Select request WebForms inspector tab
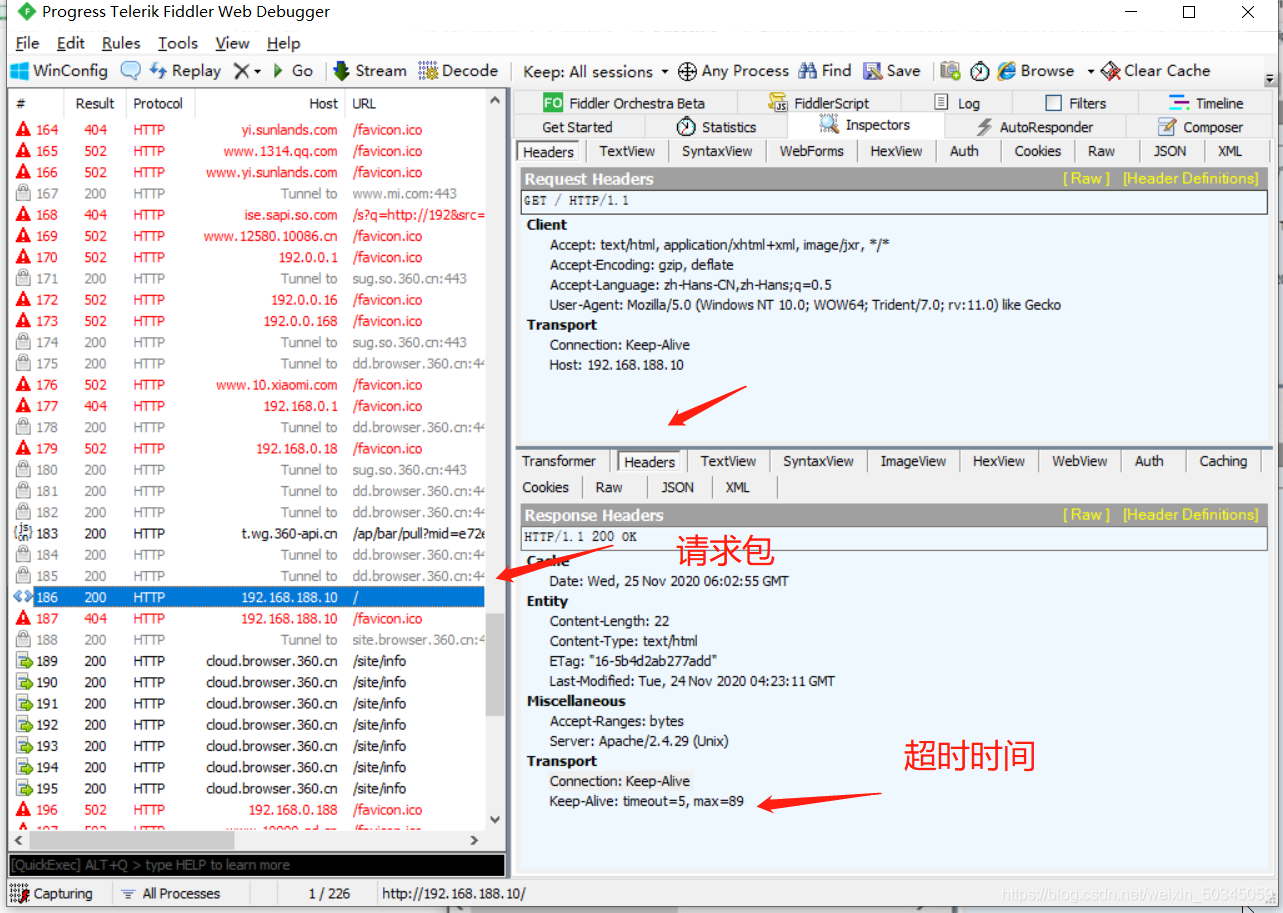 click(x=811, y=151)
